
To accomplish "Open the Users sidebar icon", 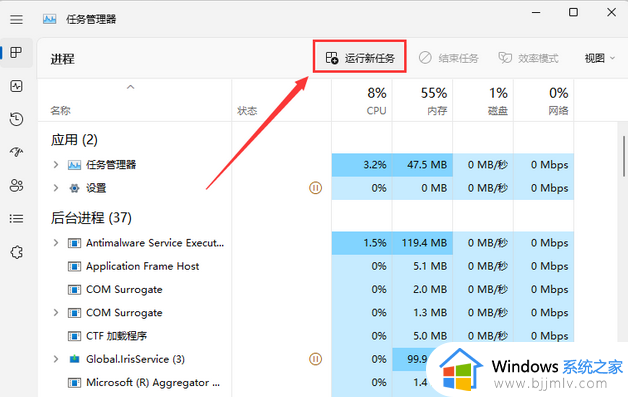I will (x=16, y=185).
